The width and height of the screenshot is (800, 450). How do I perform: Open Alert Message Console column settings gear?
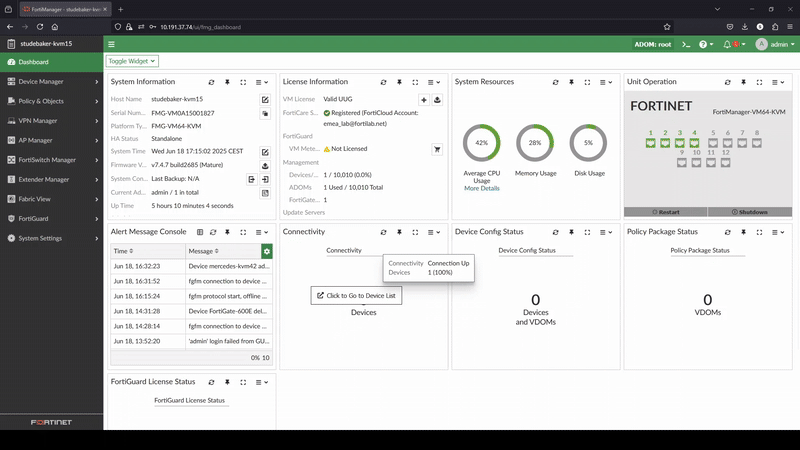tap(267, 251)
